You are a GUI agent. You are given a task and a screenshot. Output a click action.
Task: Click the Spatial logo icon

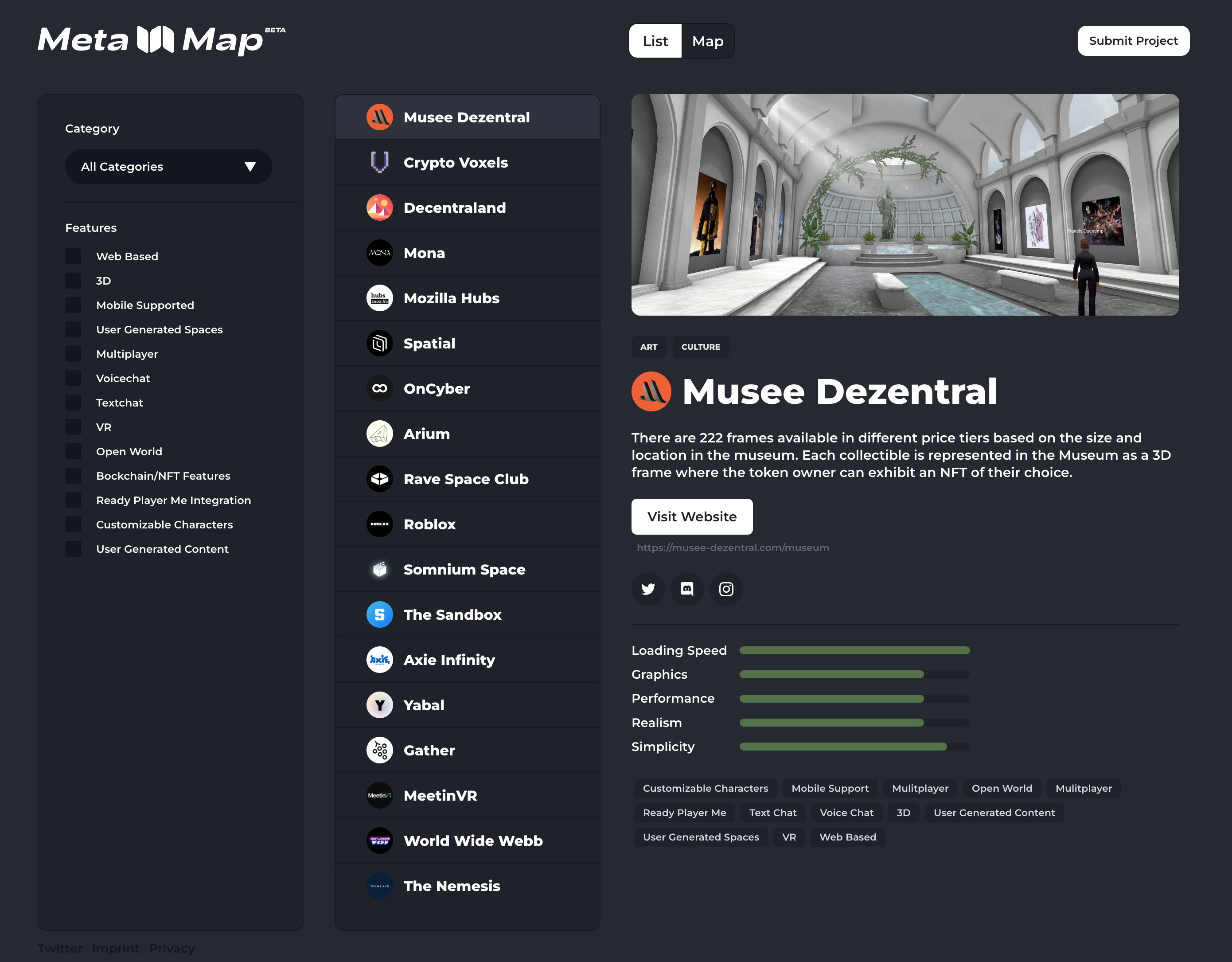(380, 343)
